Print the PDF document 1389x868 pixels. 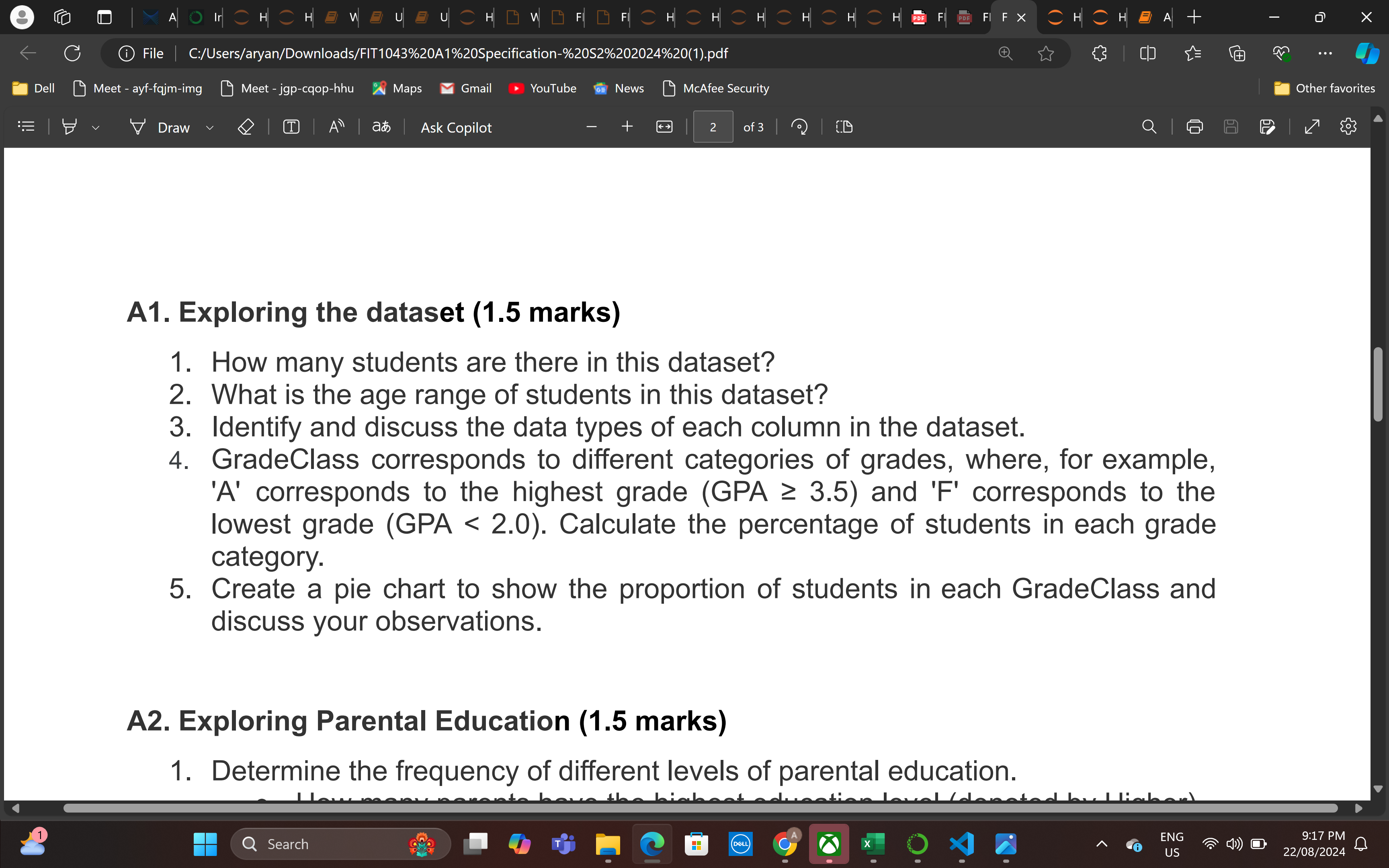[x=1194, y=127]
